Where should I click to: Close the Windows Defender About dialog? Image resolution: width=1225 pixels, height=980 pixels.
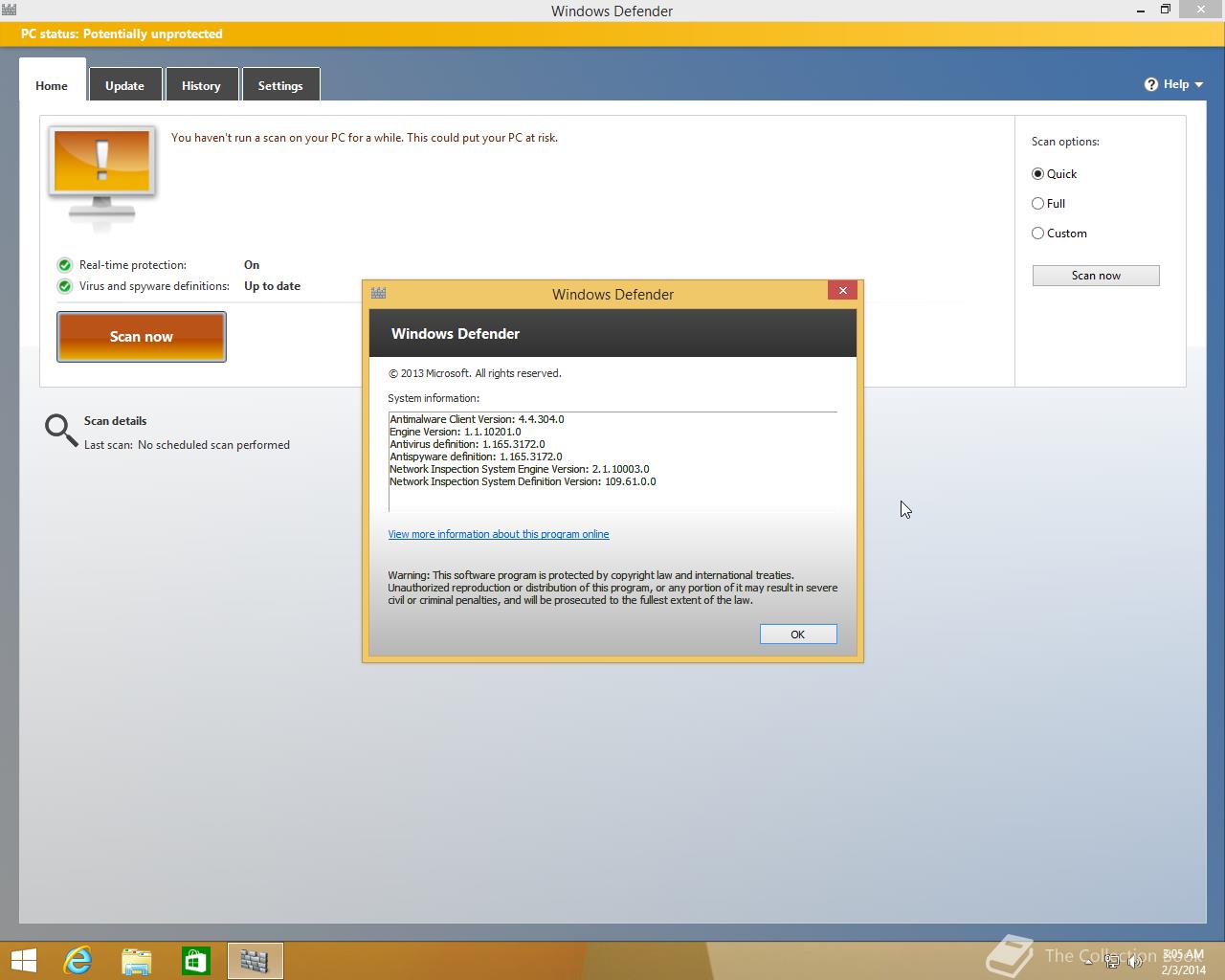842,291
